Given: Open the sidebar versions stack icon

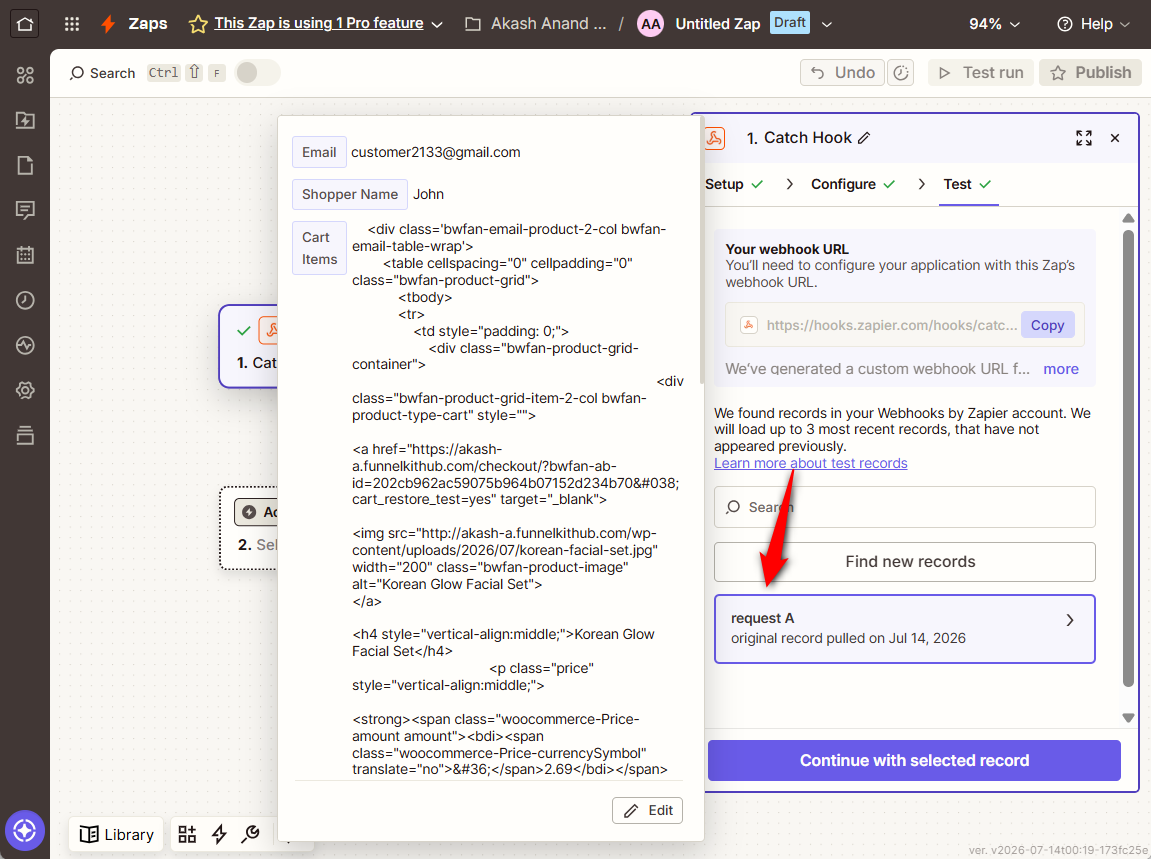Looking at the screenshot, I should pyautogui.click(x=25, y=435).
